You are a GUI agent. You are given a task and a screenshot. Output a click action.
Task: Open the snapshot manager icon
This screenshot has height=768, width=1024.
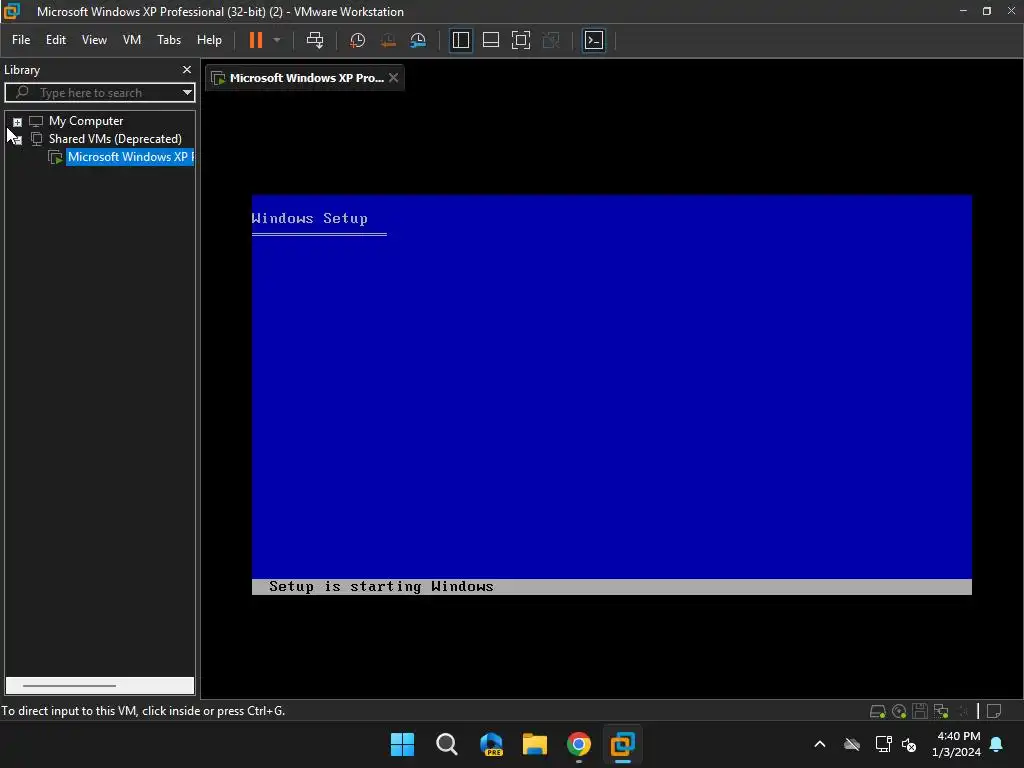pos(418,40)
